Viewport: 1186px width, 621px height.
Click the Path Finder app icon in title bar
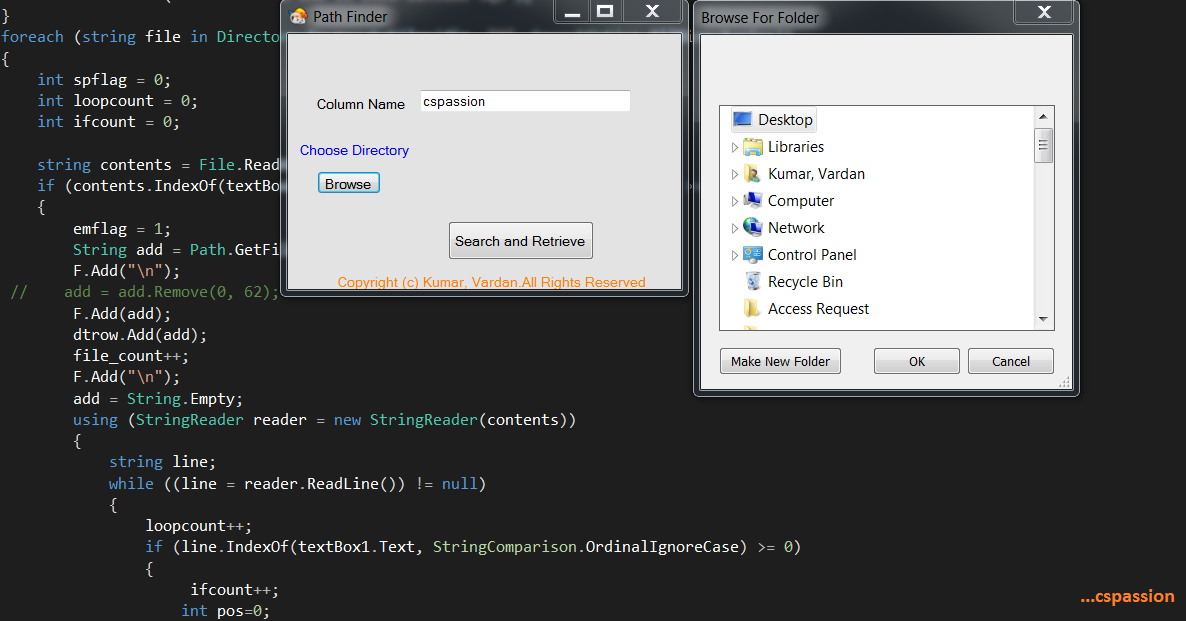[299, 16]
